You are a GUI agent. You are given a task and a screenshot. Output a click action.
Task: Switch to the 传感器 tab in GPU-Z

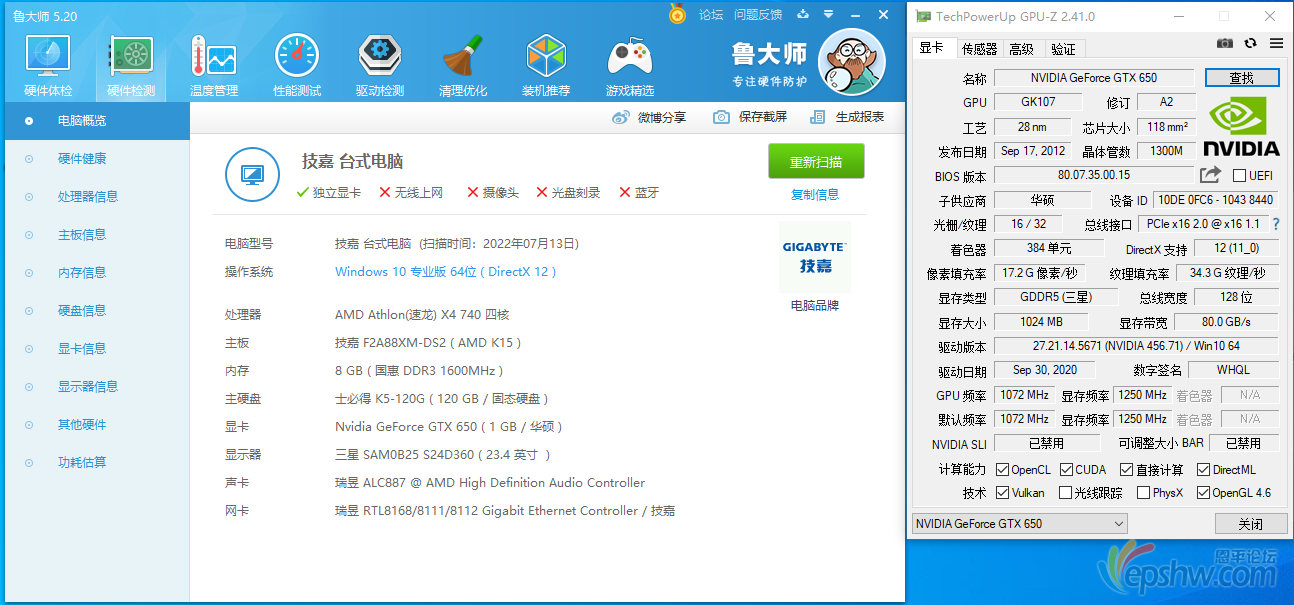coord(979,49)
